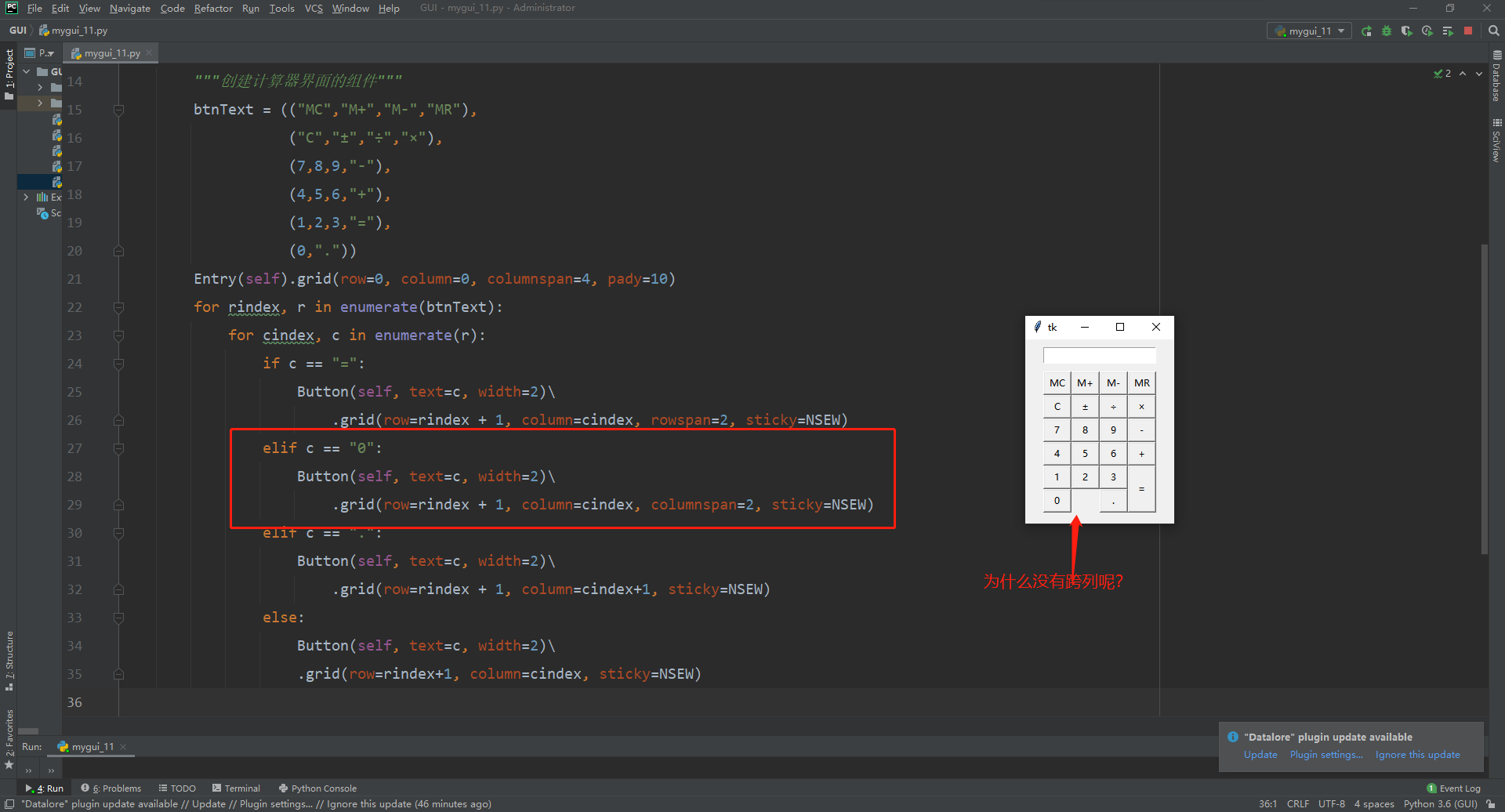
Task: Start debugging with the green bug icon
Action: [1387, 31]
